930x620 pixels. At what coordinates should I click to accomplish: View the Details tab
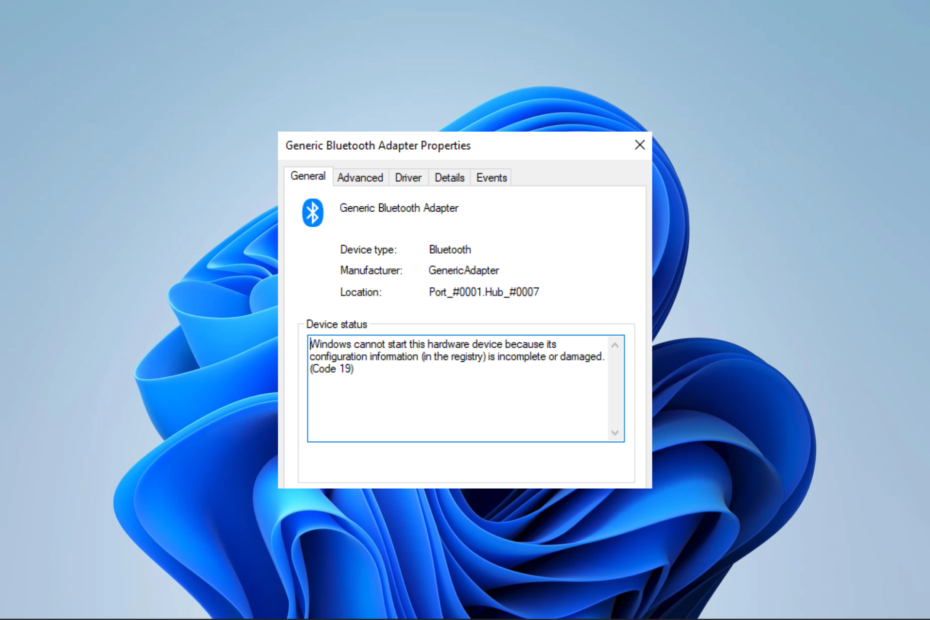point(449,177)
